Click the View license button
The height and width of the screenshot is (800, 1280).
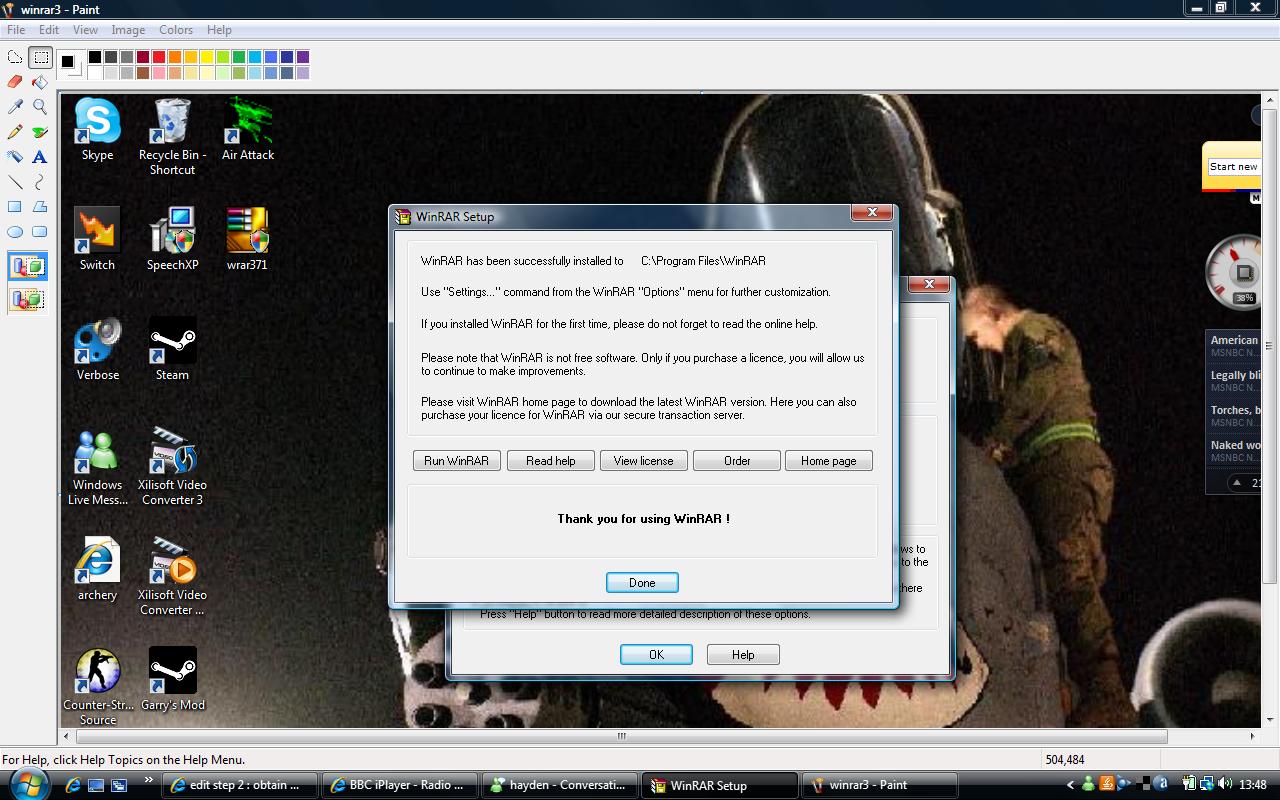pyautogui.click(x=643, y=461)
